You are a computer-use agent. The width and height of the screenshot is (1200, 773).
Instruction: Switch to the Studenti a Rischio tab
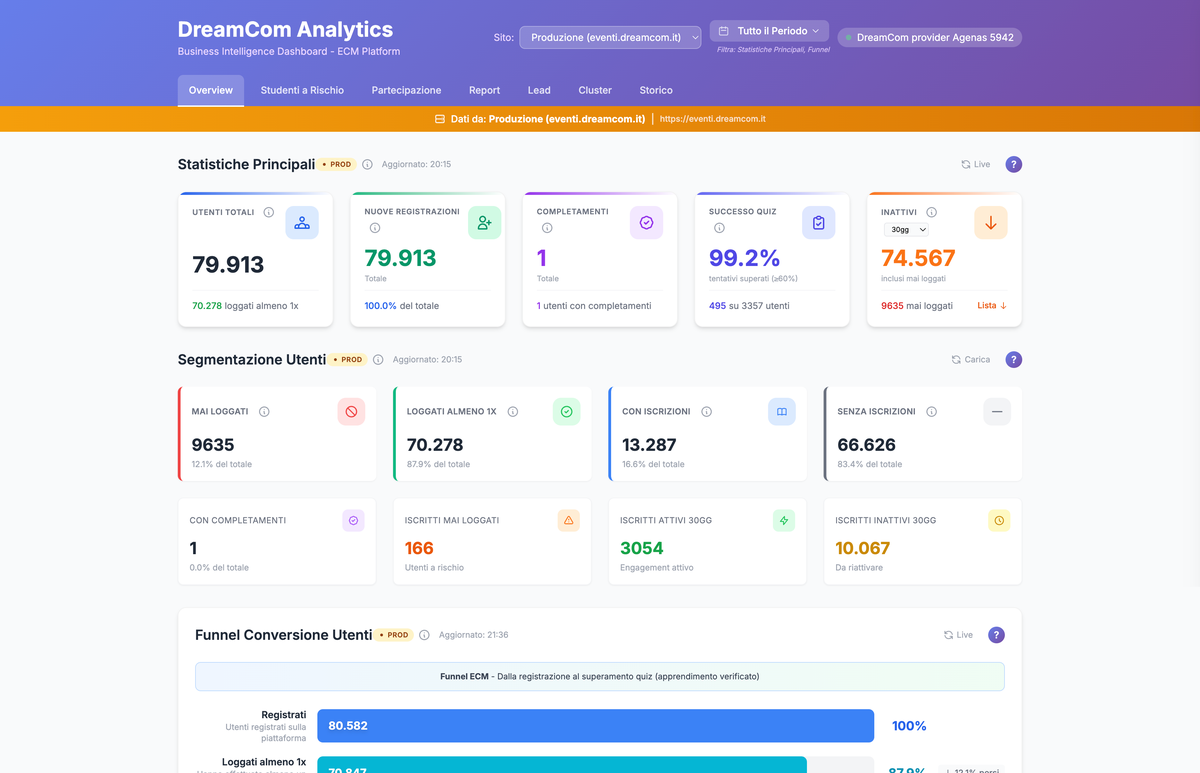302,90
